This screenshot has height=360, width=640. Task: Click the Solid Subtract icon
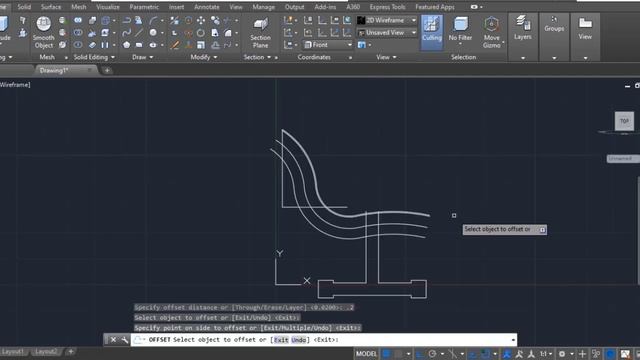[x=78, y=33]
